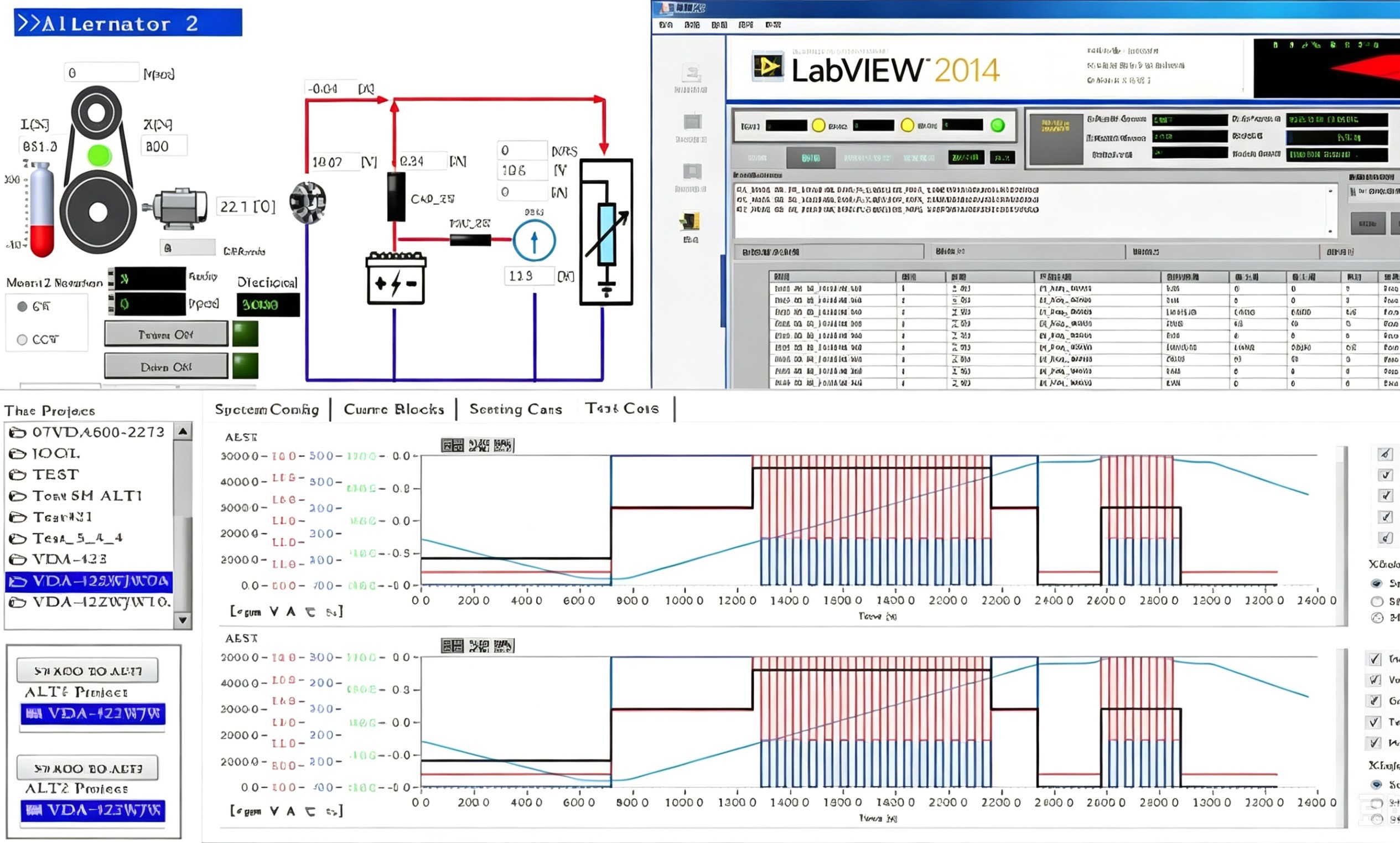Select the upper filled radio button in mode group
Screen dimensions: 1400x843
pyautogui.click(x=22, y=307)
